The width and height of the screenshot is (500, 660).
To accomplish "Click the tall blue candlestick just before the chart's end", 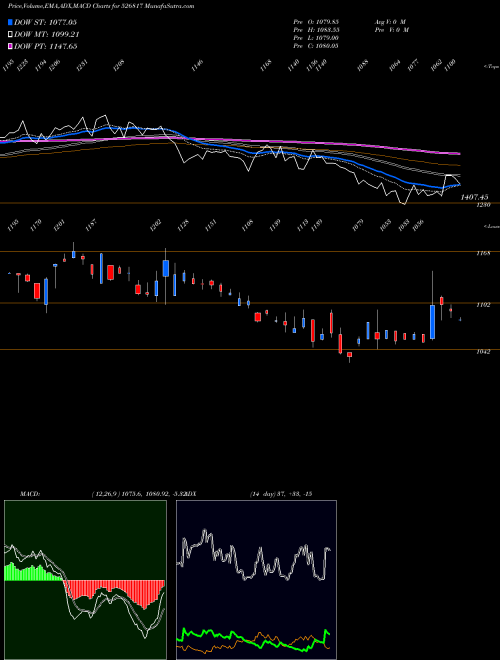I will pyautogui.click(x=432, y=322).
